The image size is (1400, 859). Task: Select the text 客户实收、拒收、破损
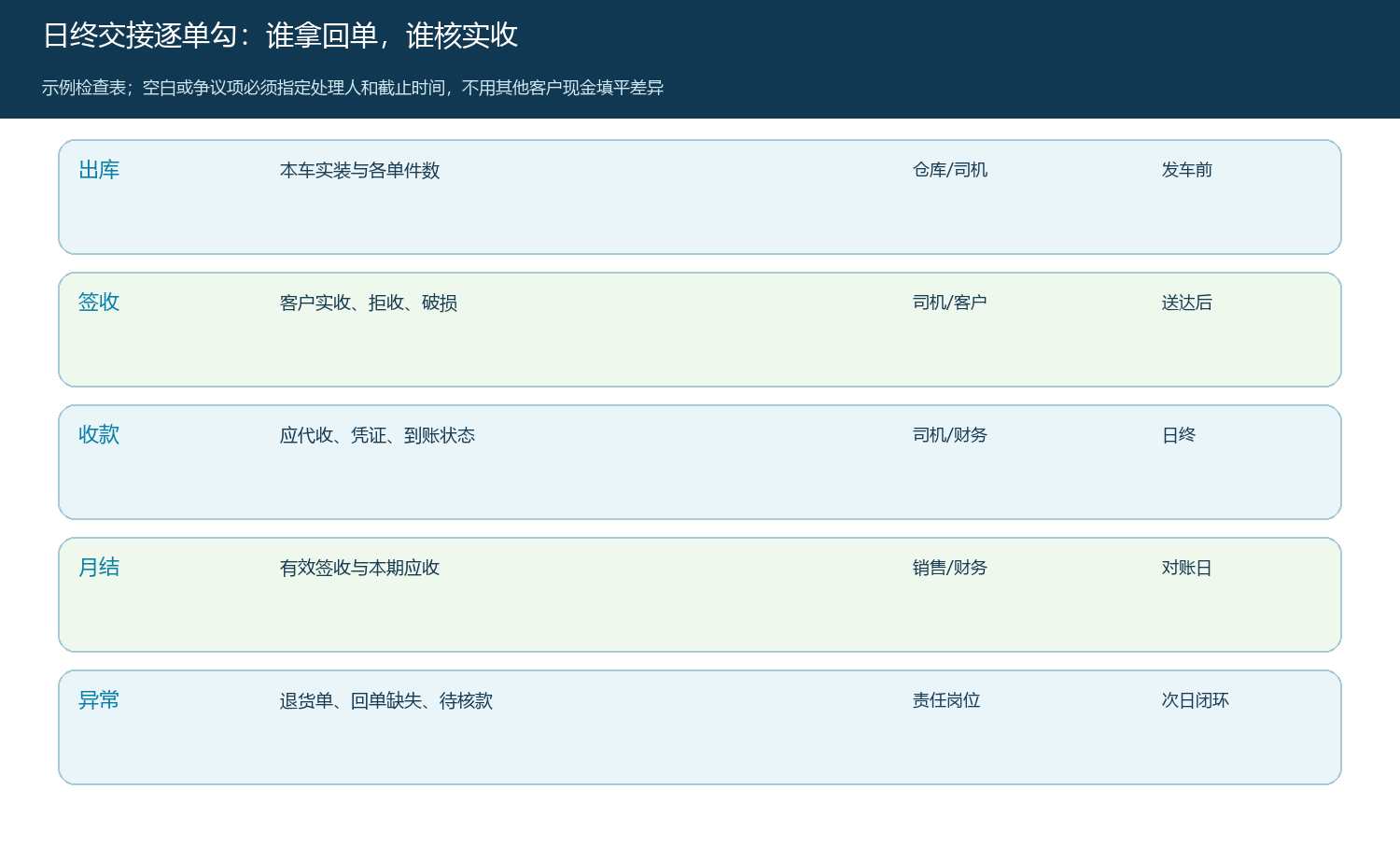click(x=369, y=303)
